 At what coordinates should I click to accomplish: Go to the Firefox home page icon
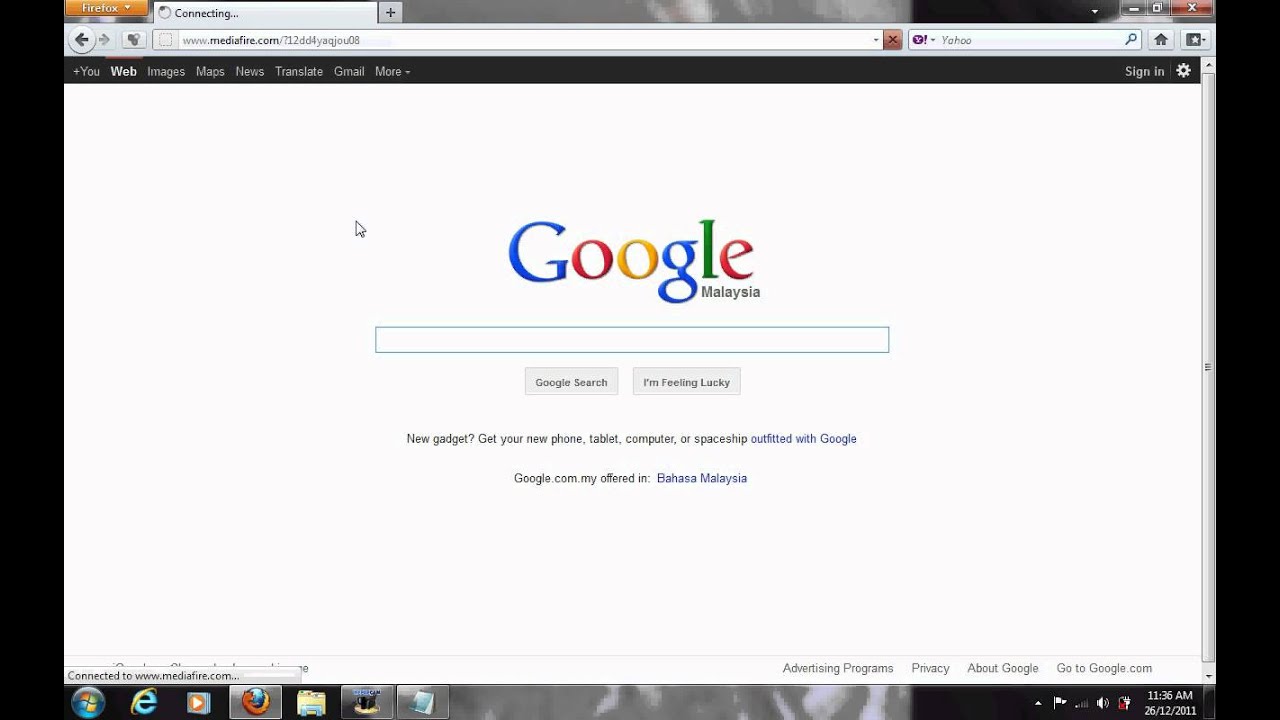pos(1161,40)
